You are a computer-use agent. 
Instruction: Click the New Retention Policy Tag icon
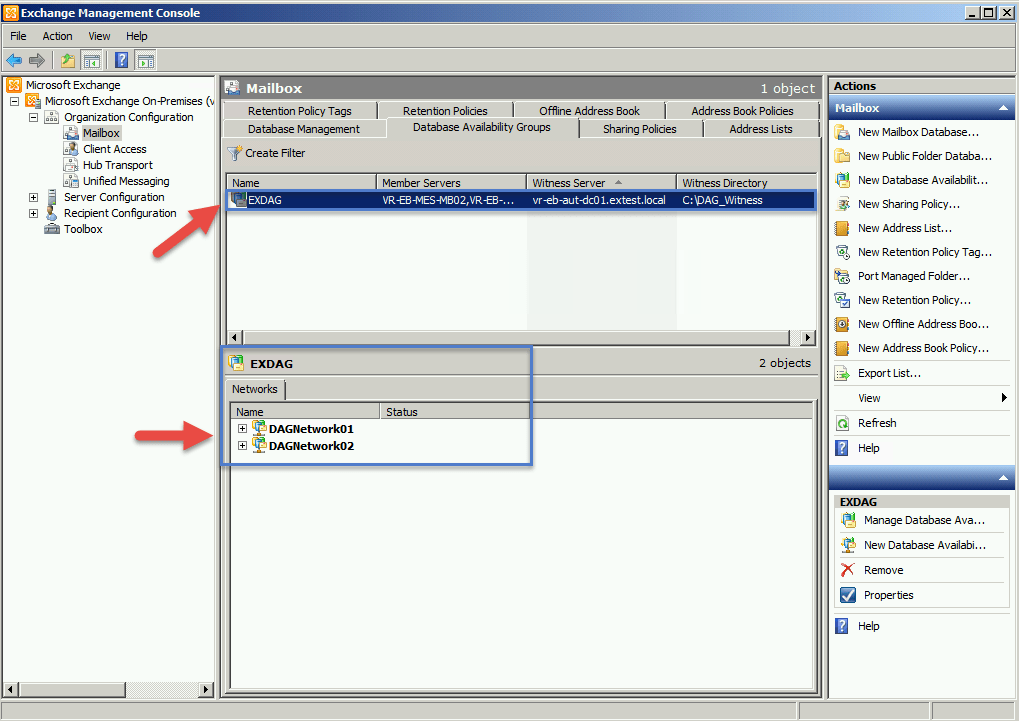pos(842,252)
